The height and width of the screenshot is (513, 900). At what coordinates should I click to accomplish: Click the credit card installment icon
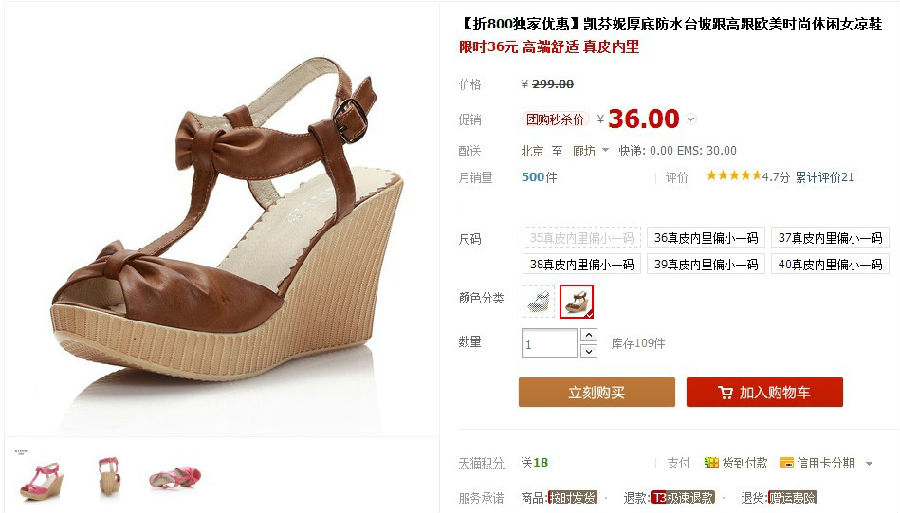click(787, 463)
